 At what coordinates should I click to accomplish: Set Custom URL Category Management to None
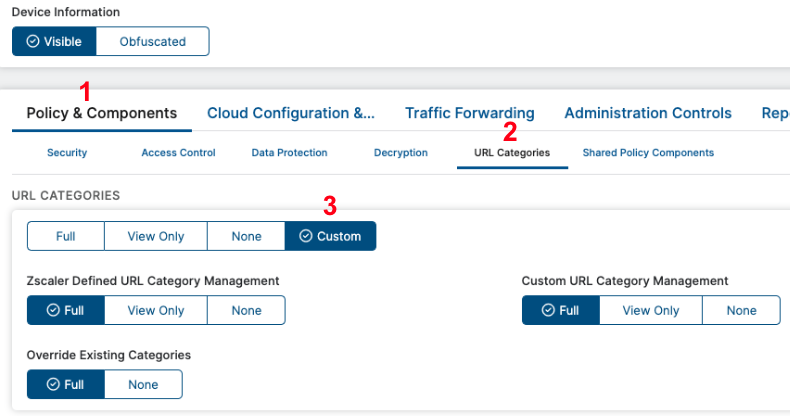[741, 310]
